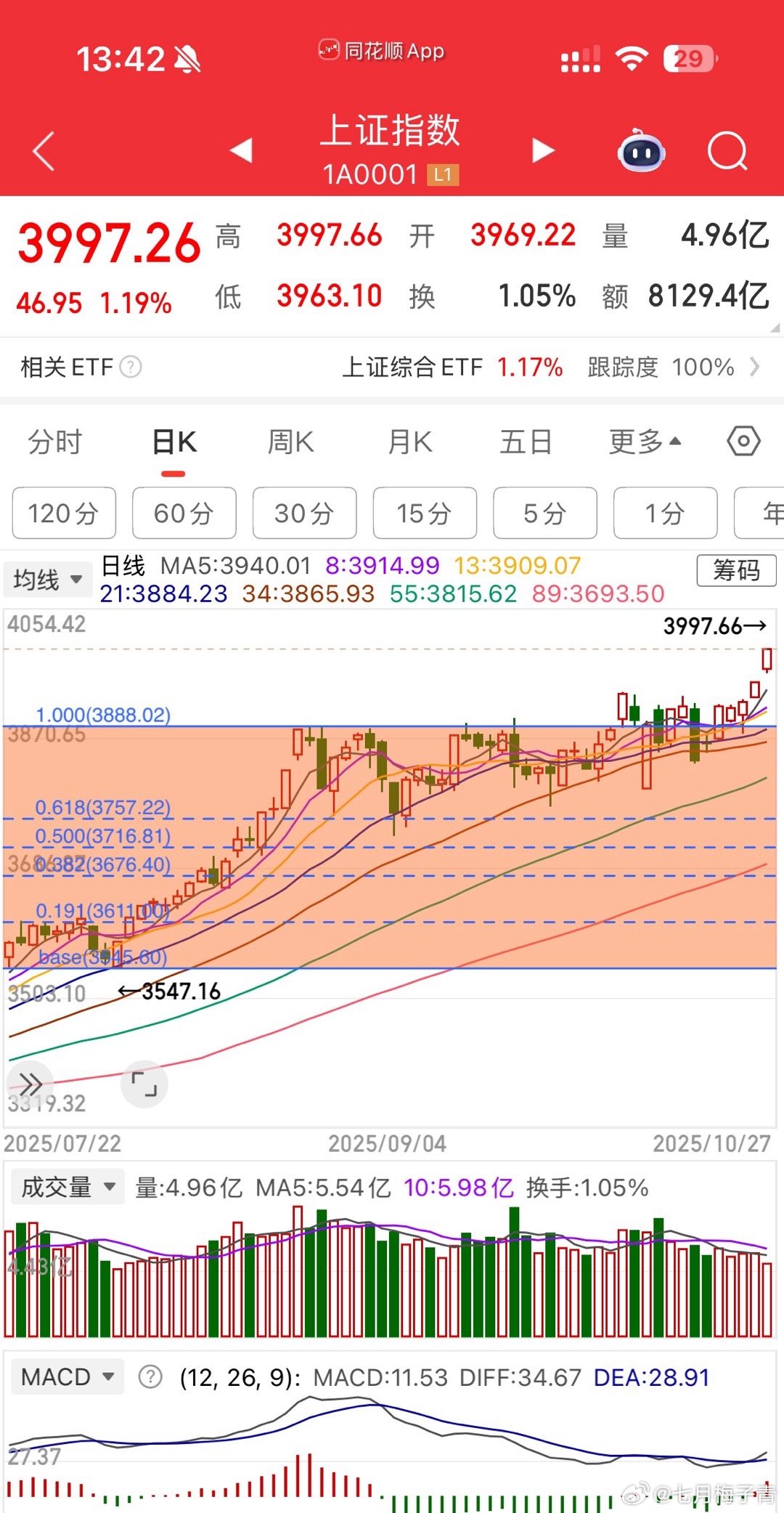The height and width of the screenshot is (1513, 784).
Task: Tap the cellular signal bars icon
Action: (x=581, y=60)
